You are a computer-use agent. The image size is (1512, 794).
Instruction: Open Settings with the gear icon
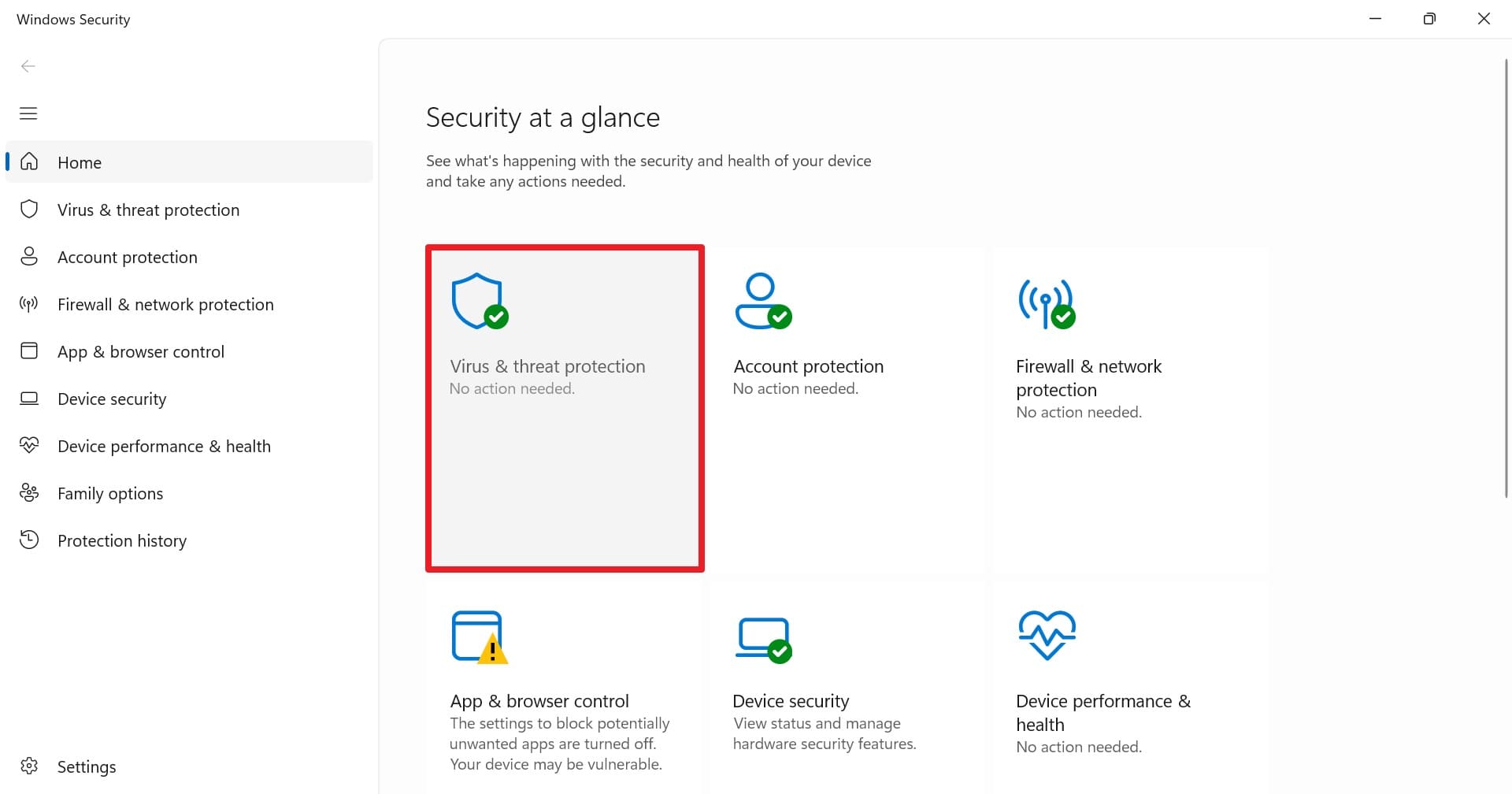pyautogui.click(x=29, y=766)
